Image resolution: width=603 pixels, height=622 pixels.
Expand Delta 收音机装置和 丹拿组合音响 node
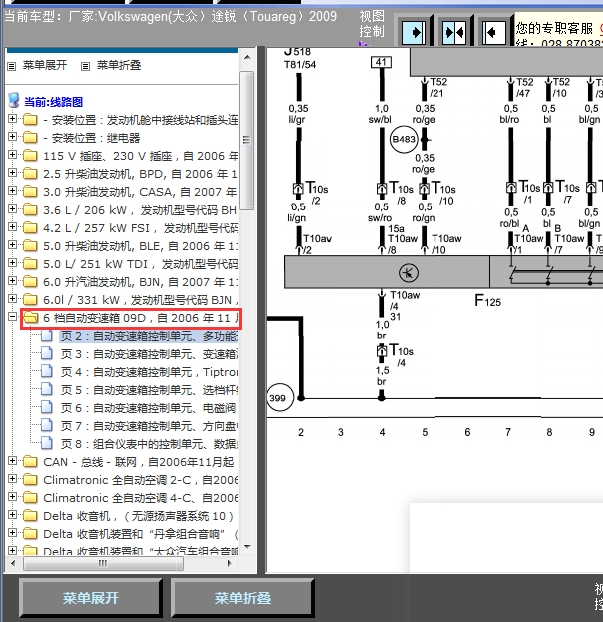12,532
